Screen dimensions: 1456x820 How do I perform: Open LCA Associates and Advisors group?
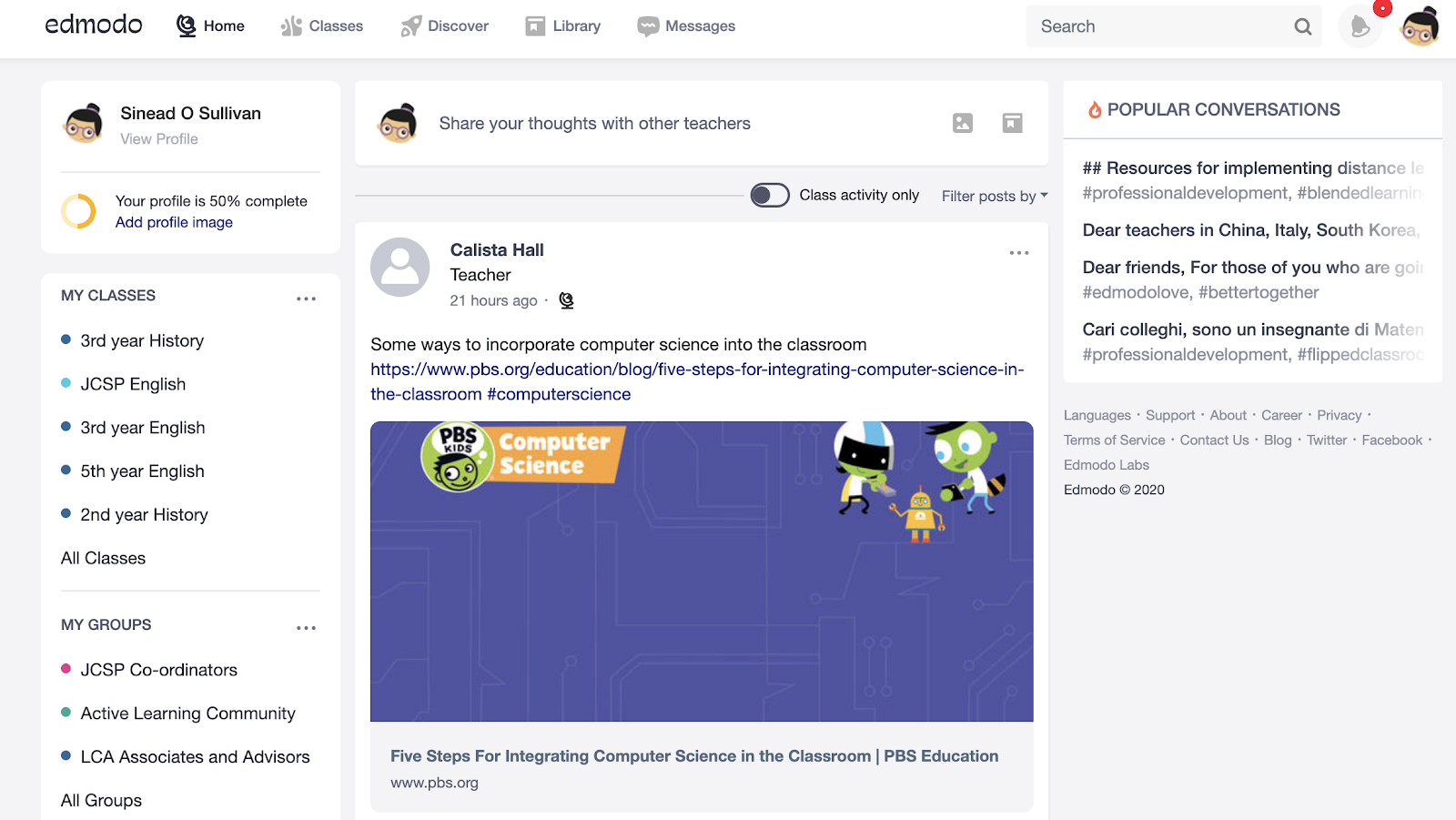[195, 757]
